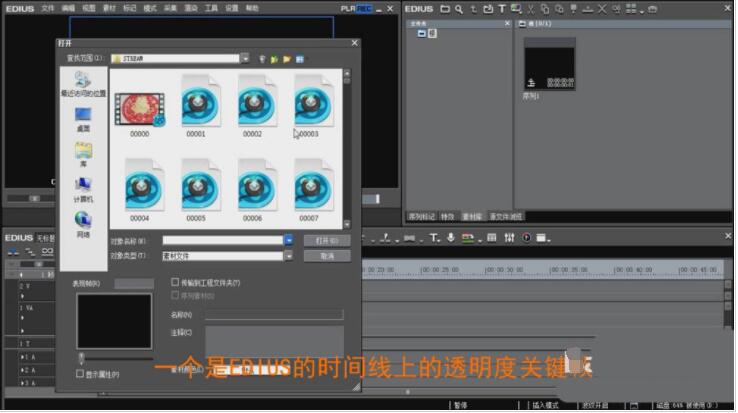Click the 打开 button in the Open dialog

click(x=327, y=241)
